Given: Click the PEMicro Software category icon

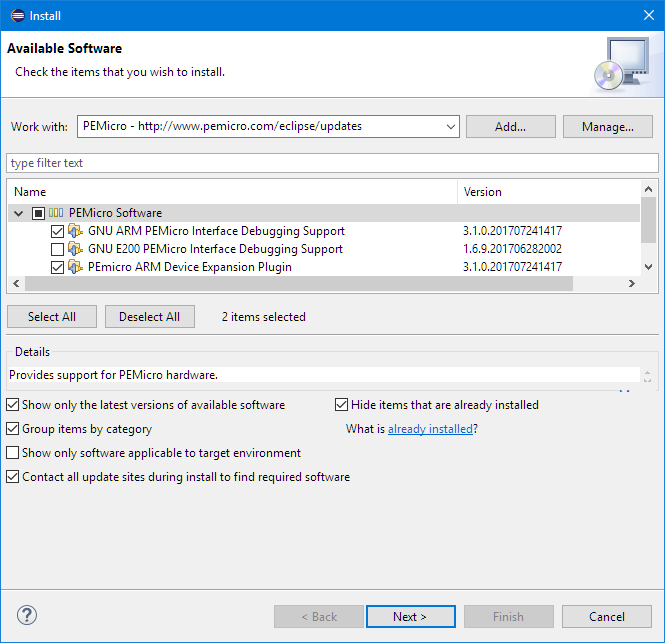Looking at the screenshot, I should [x=57, y=213].
